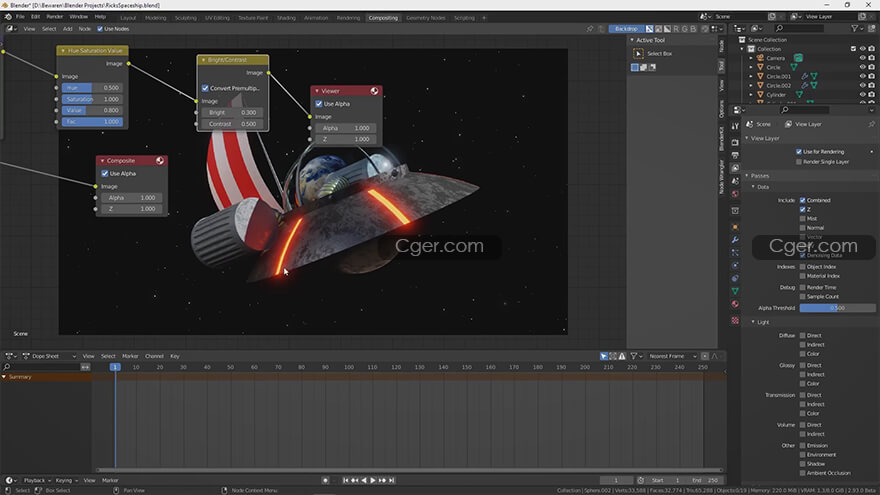Open the Modifier properties wrench icon

735,240
